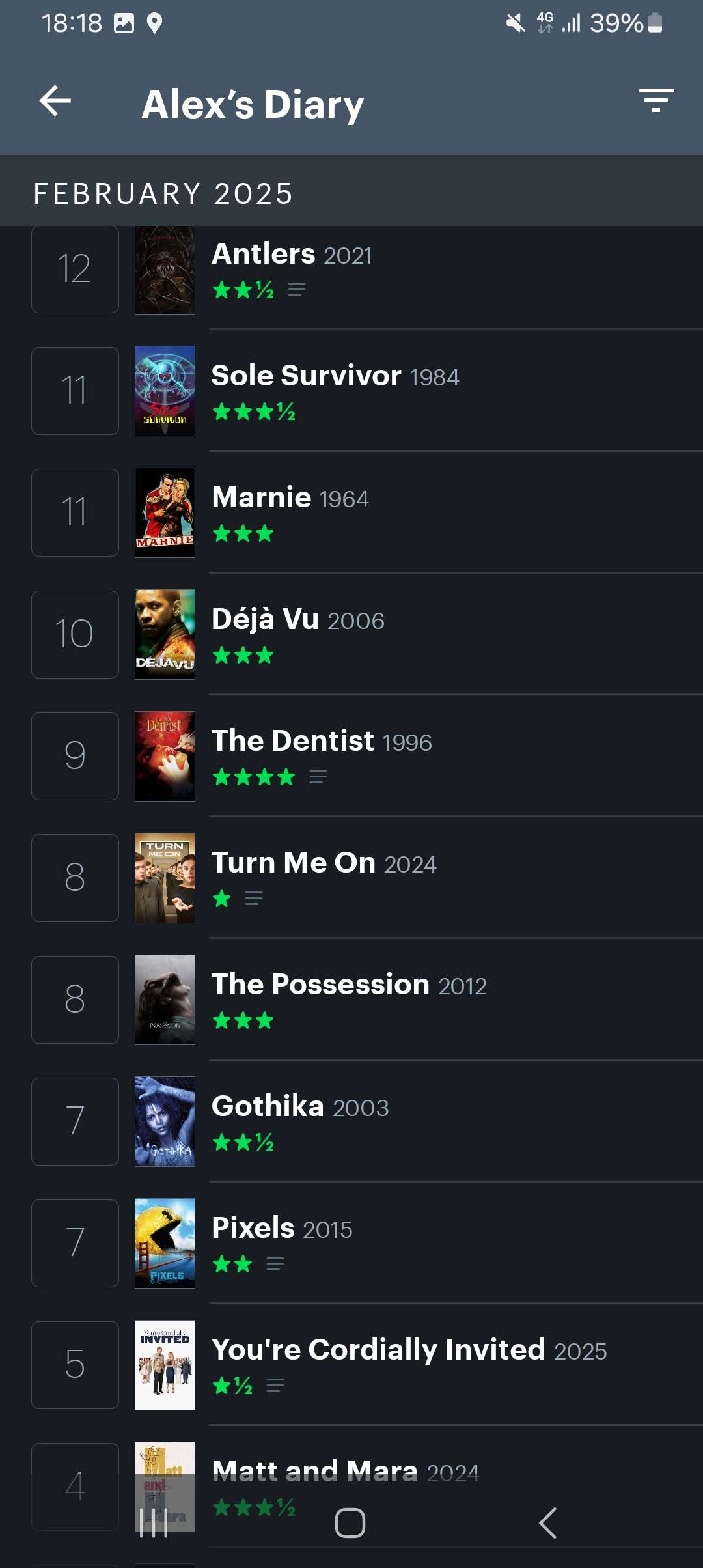
Task: Open the review for You're Cordially Invited
Action: pos(275,1386)
